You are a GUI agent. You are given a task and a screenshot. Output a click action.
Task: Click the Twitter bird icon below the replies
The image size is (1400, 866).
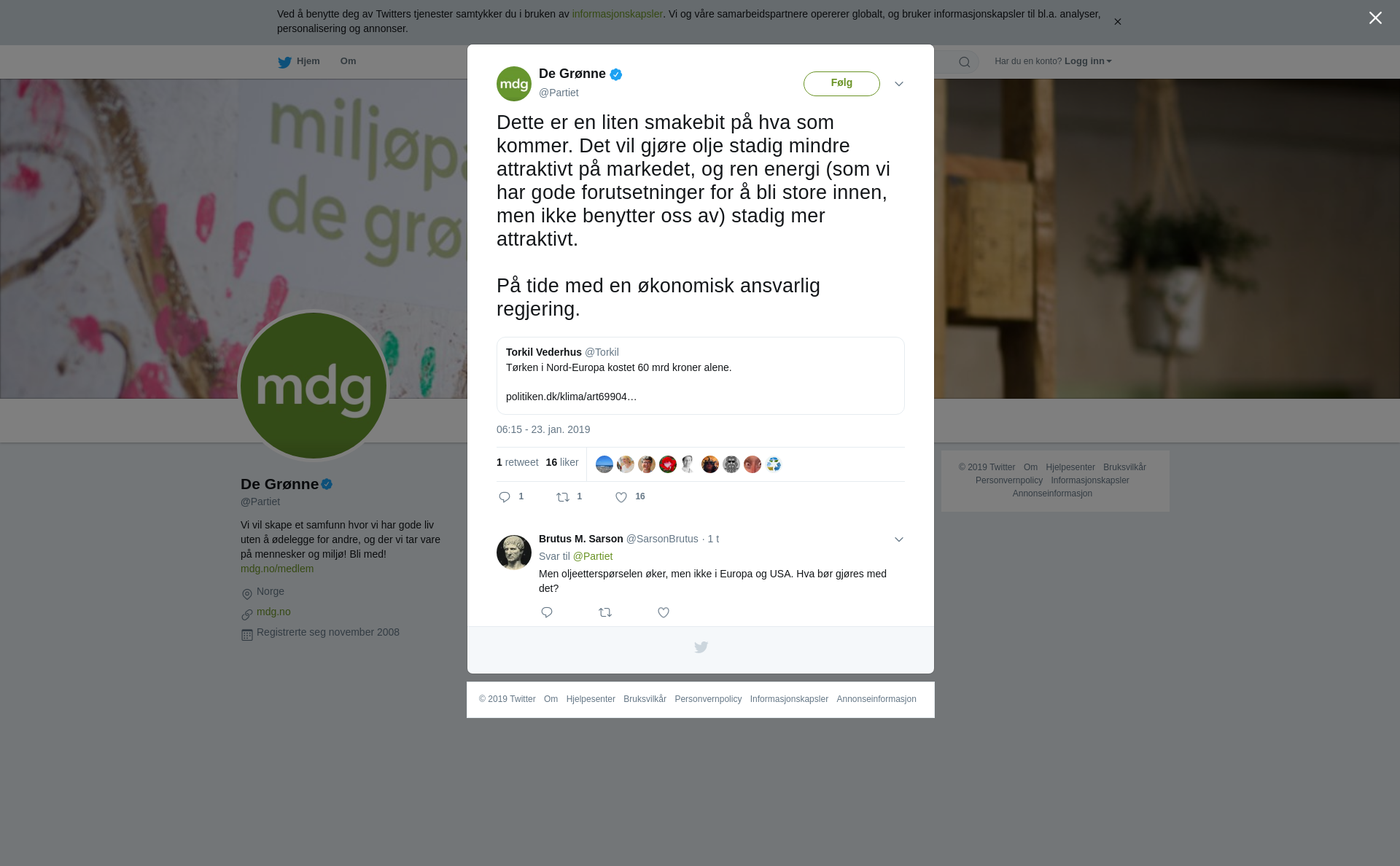[x=701, y=647]
